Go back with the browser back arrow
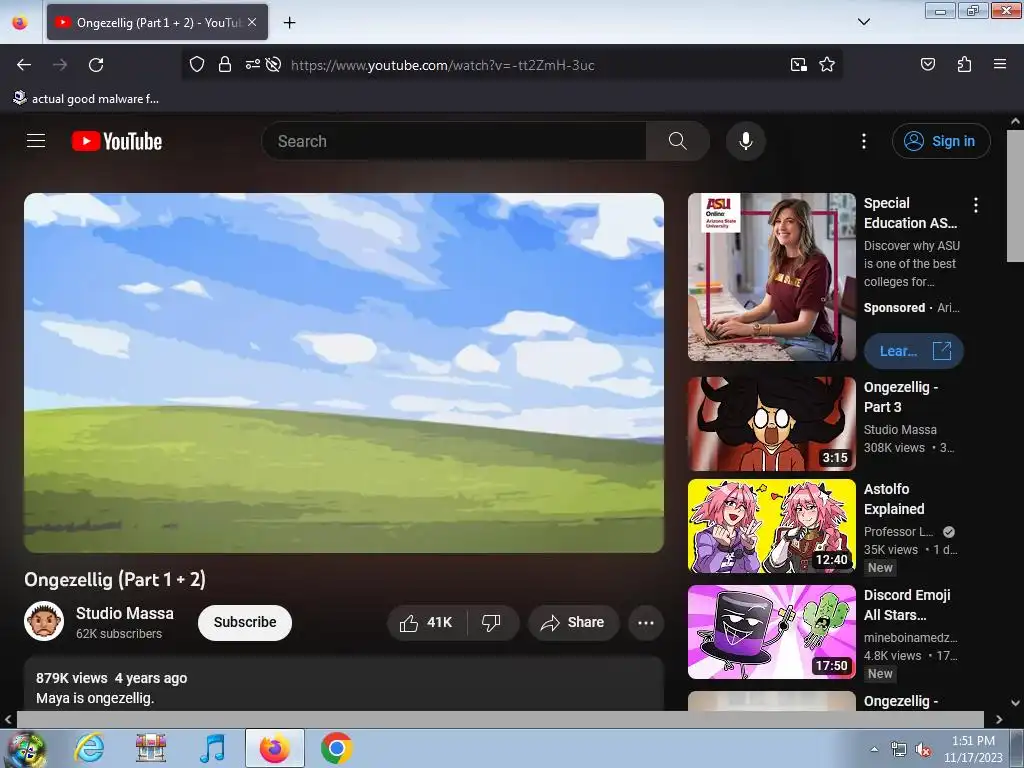The width and height of the screenshot is (1024, 768). (24, 65)
